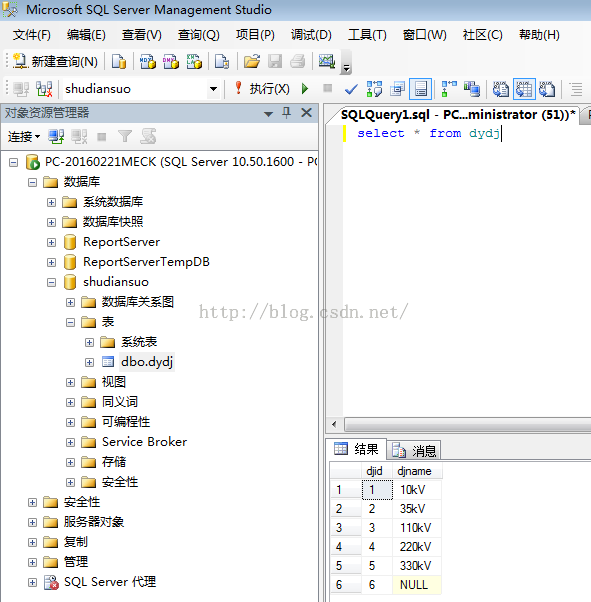Viewport: 591px width, 602px height.
Task: Pin the Object Explorer panel with pushpin icon
Action: click(286, 113)
